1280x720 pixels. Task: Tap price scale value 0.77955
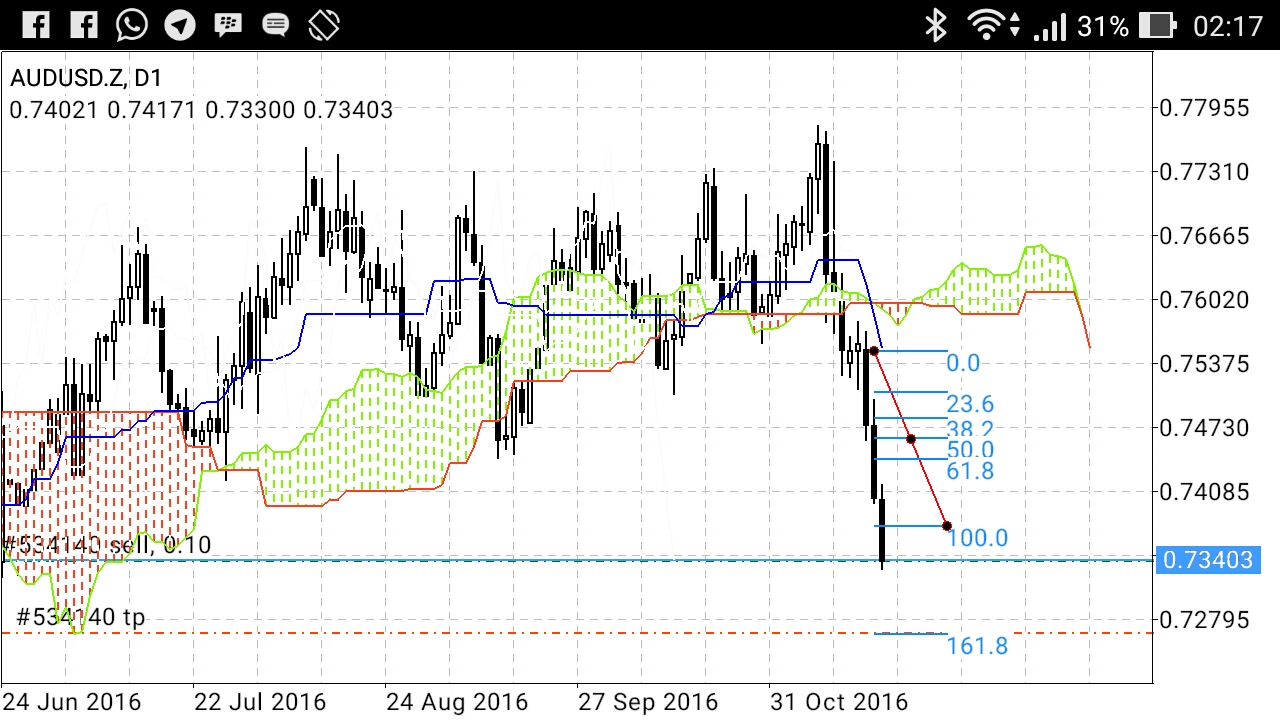click(1204, 108)
